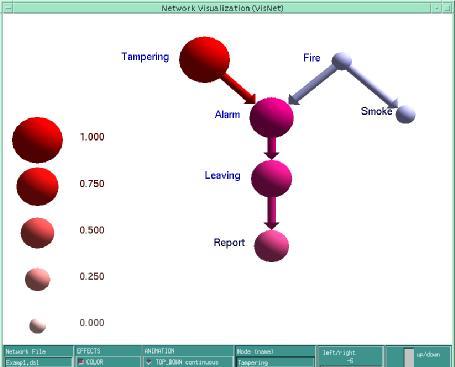Click the Network Visualization title bar

(x=222, y=8)
